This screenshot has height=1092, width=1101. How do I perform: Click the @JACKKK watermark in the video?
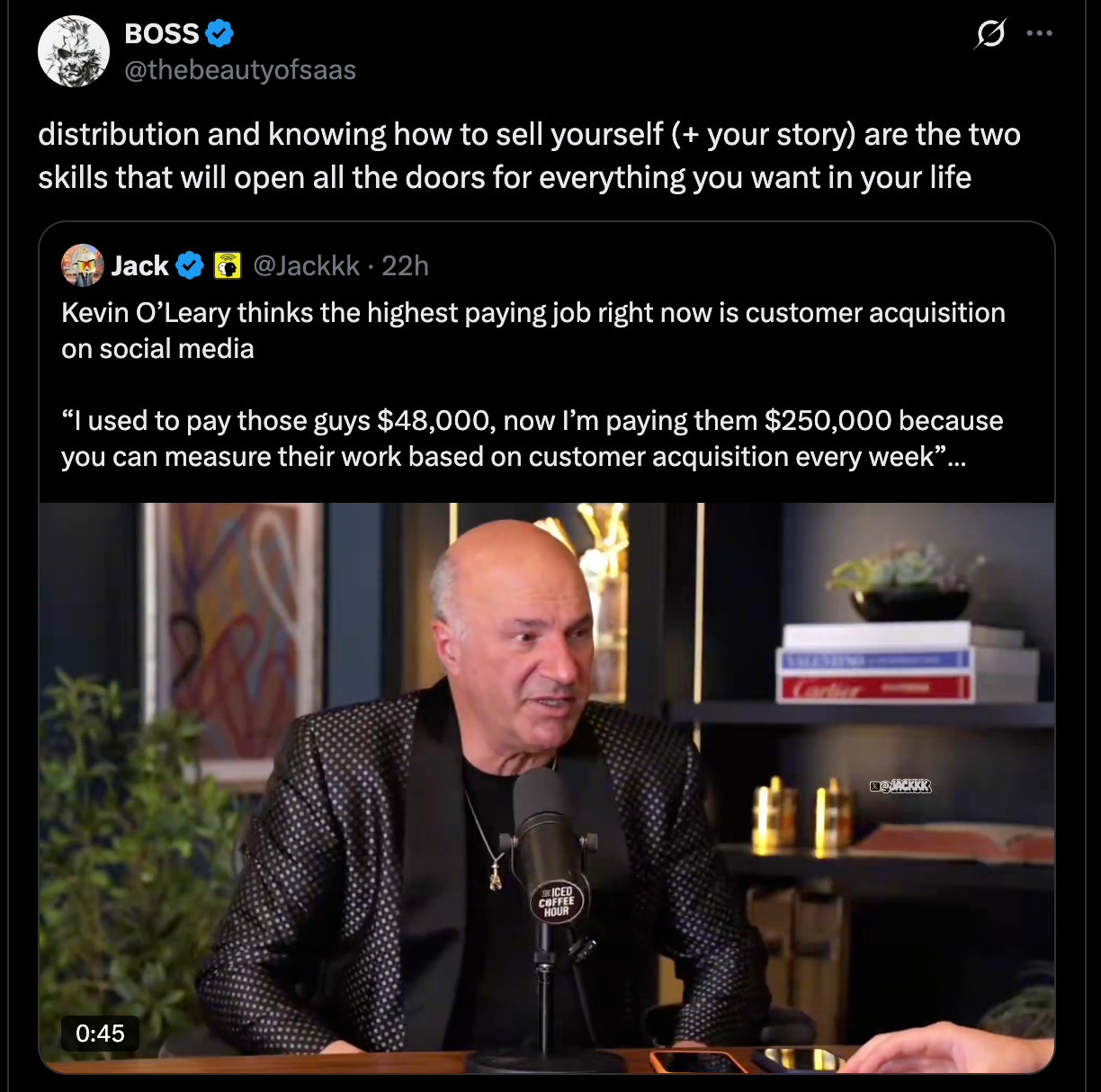coord(900,786)
